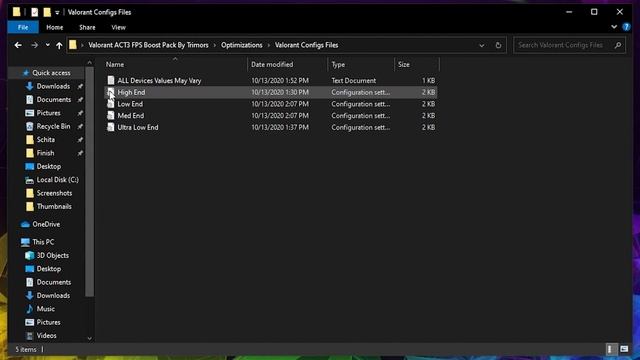
Task: Go forward with the forward arrow
Action: pos(34,45)
